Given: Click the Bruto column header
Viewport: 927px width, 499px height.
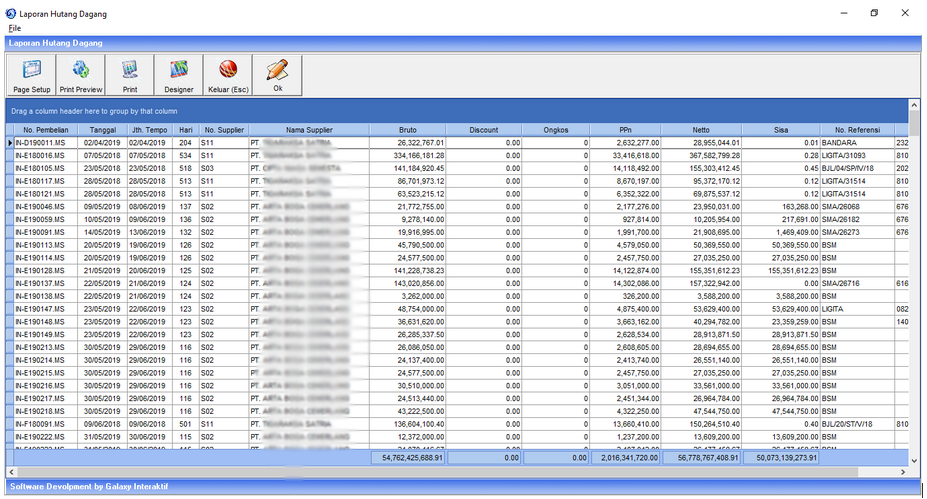Looking at the screenshot, I should coord(409,130).
